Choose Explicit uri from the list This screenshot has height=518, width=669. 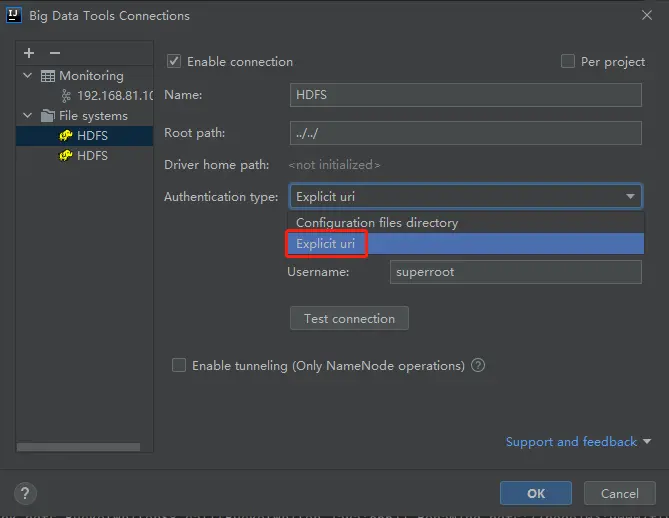point(328,244)
